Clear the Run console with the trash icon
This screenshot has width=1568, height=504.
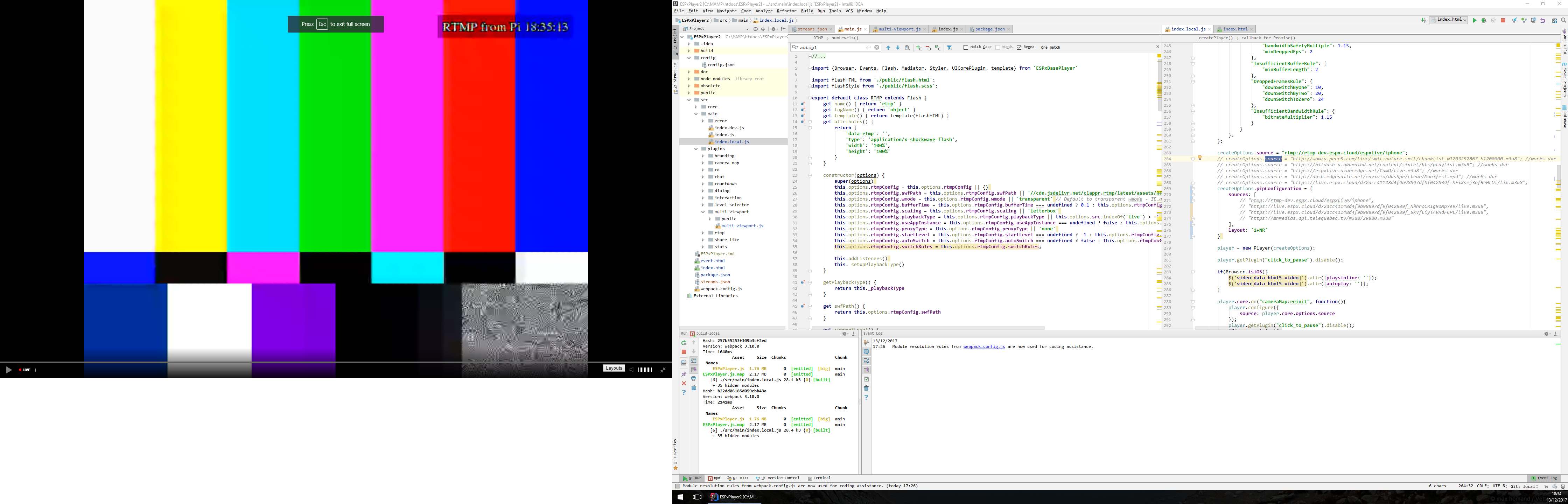[x=694, y=387]
